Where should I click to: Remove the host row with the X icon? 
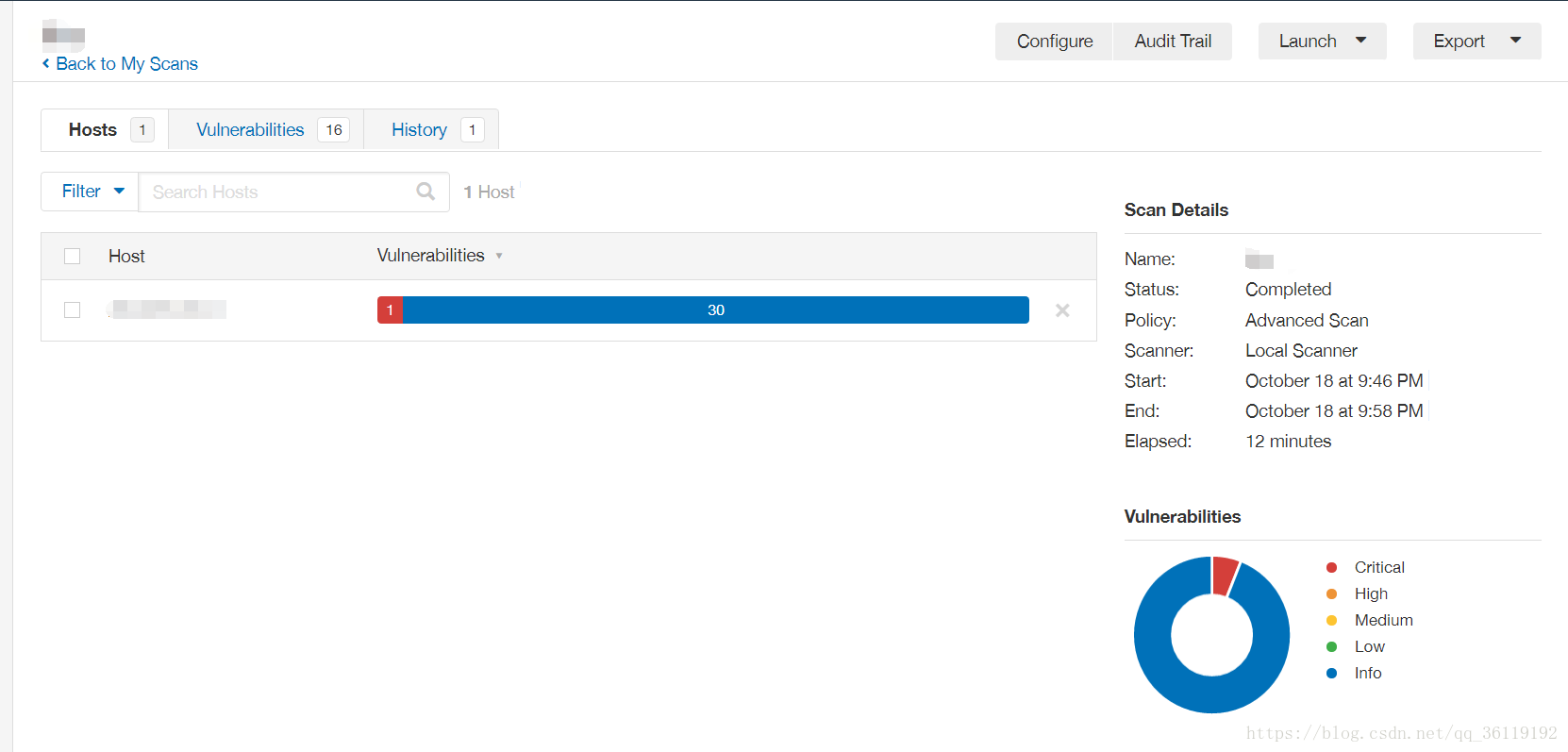1062,310
